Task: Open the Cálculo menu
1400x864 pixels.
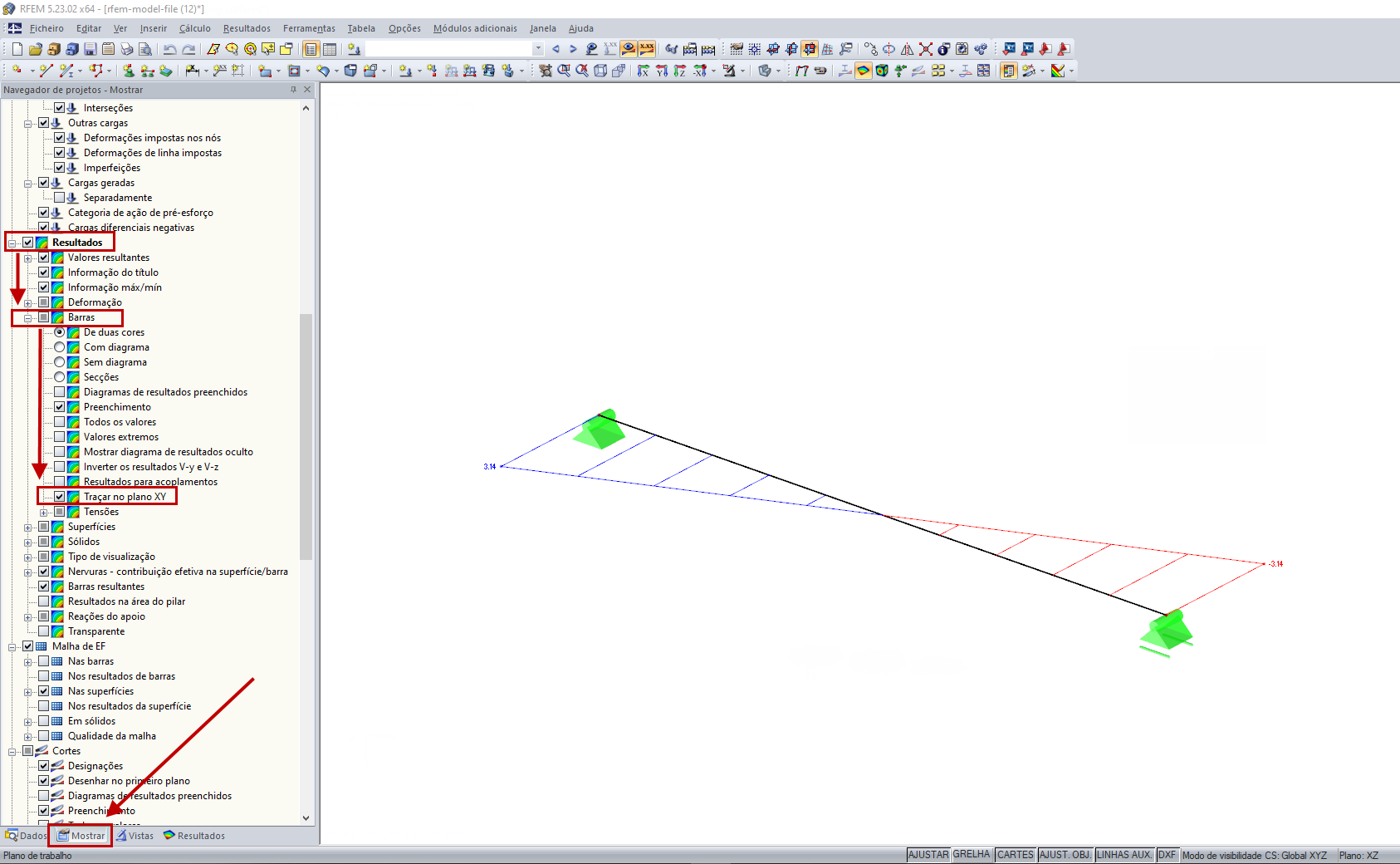Action: (195, 28)
